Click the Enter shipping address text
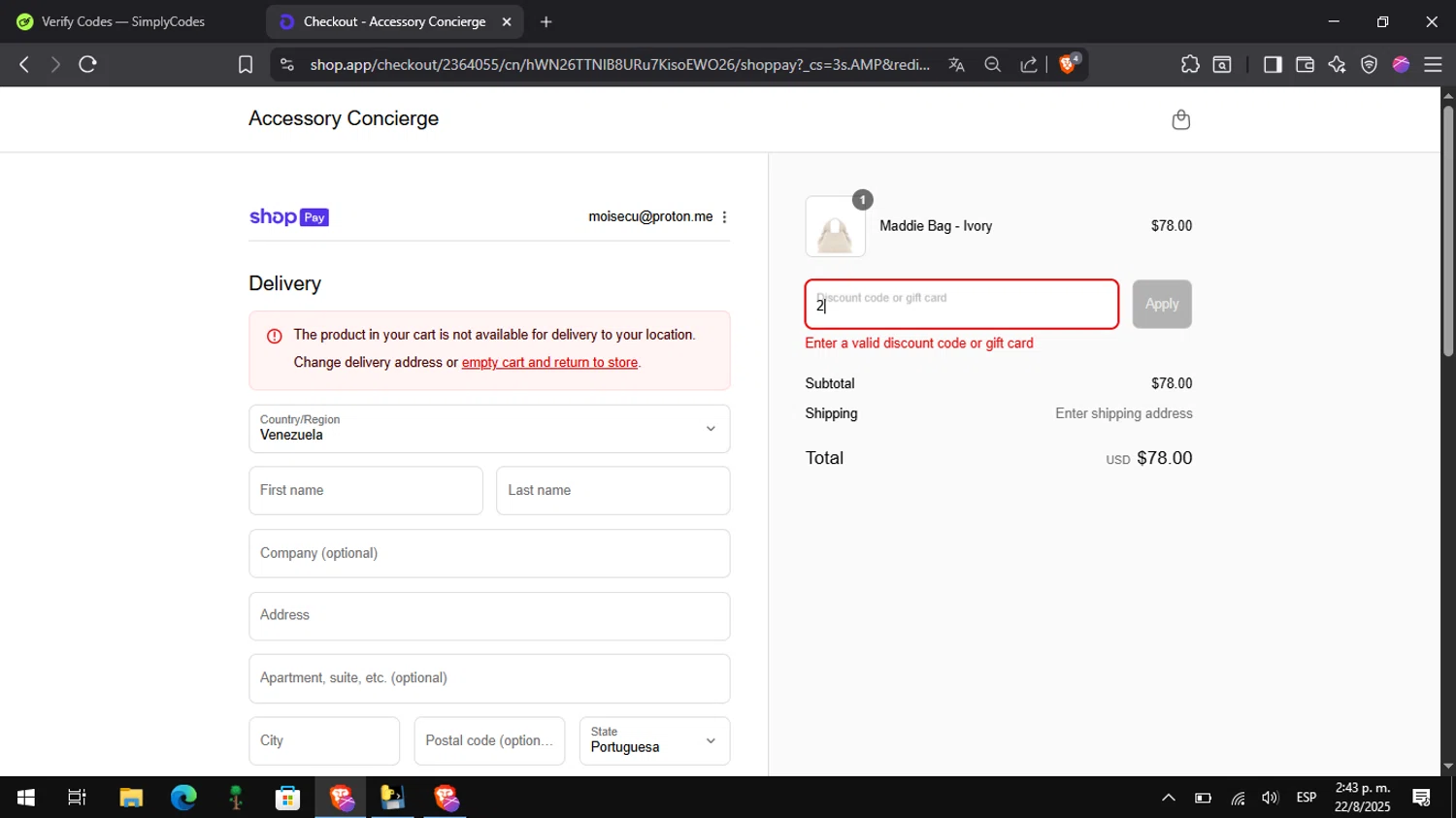The image size is (1456, 818). tap(1124, 413)
